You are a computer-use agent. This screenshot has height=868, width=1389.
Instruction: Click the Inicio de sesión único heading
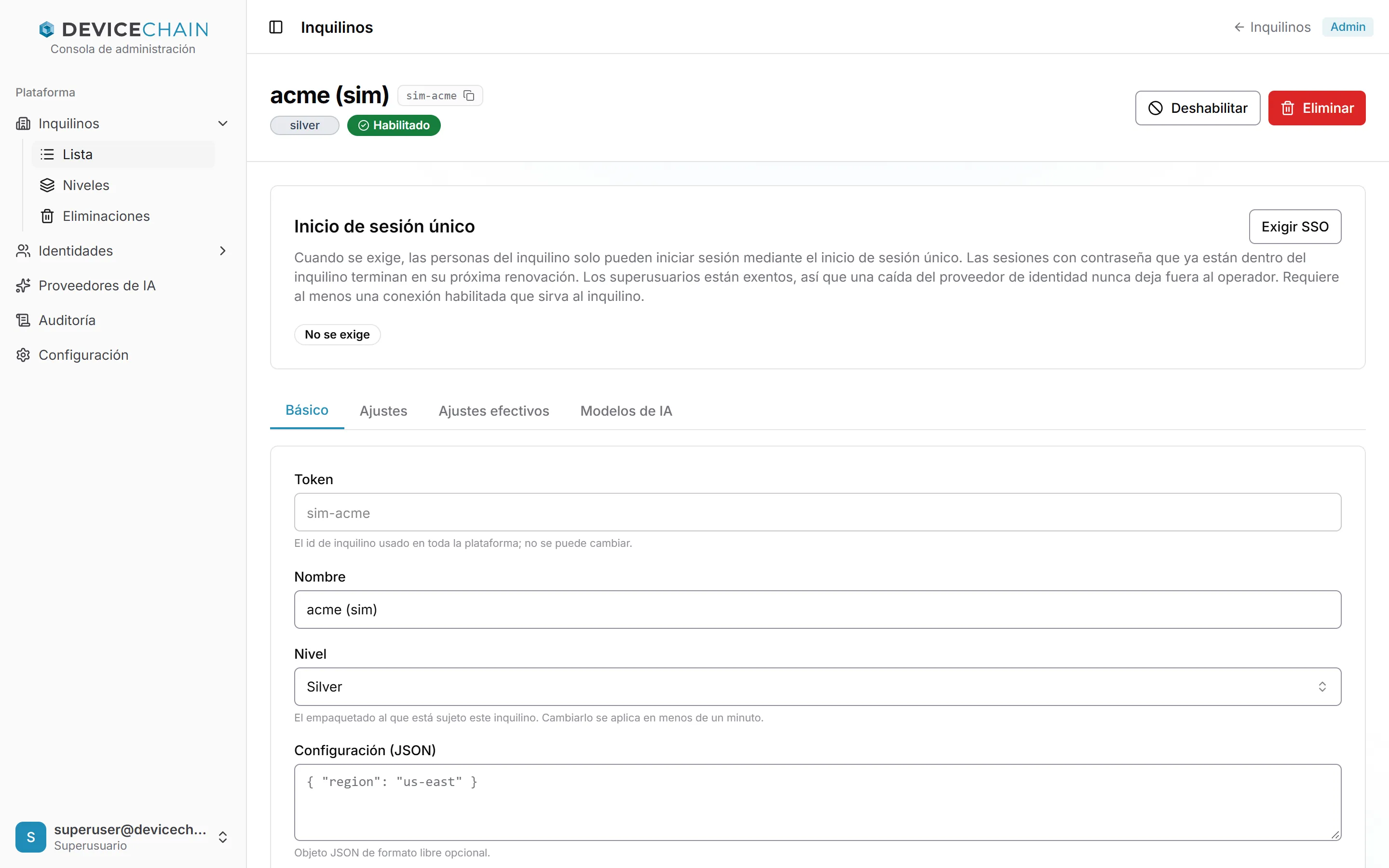(384, 227)
